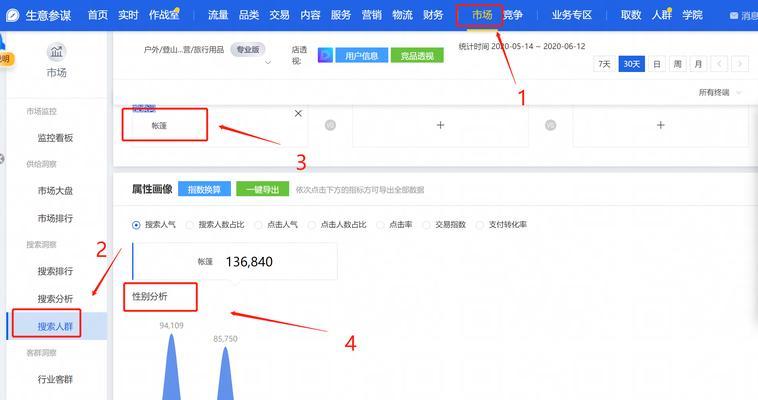Select 搜索人数占比 radio button

(x=190, y=225)
